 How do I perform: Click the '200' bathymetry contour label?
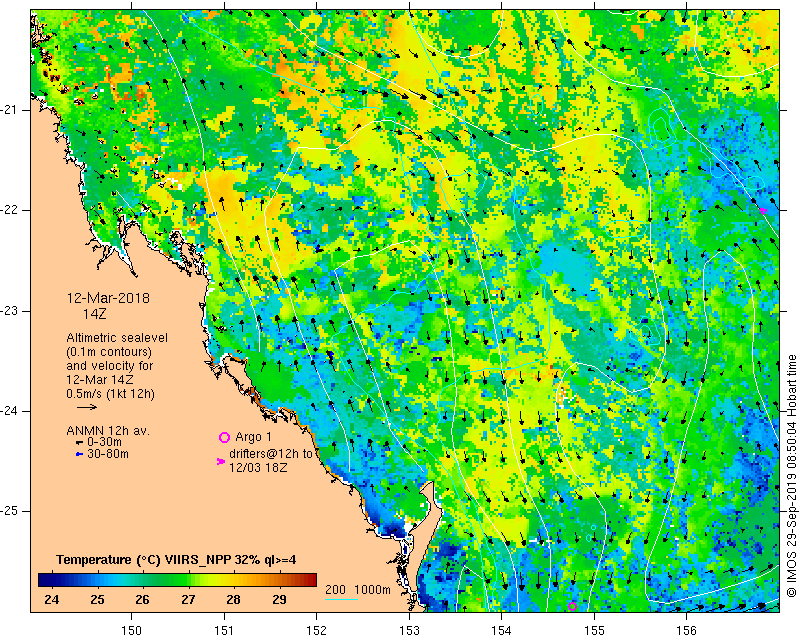(x=335, y=590)
